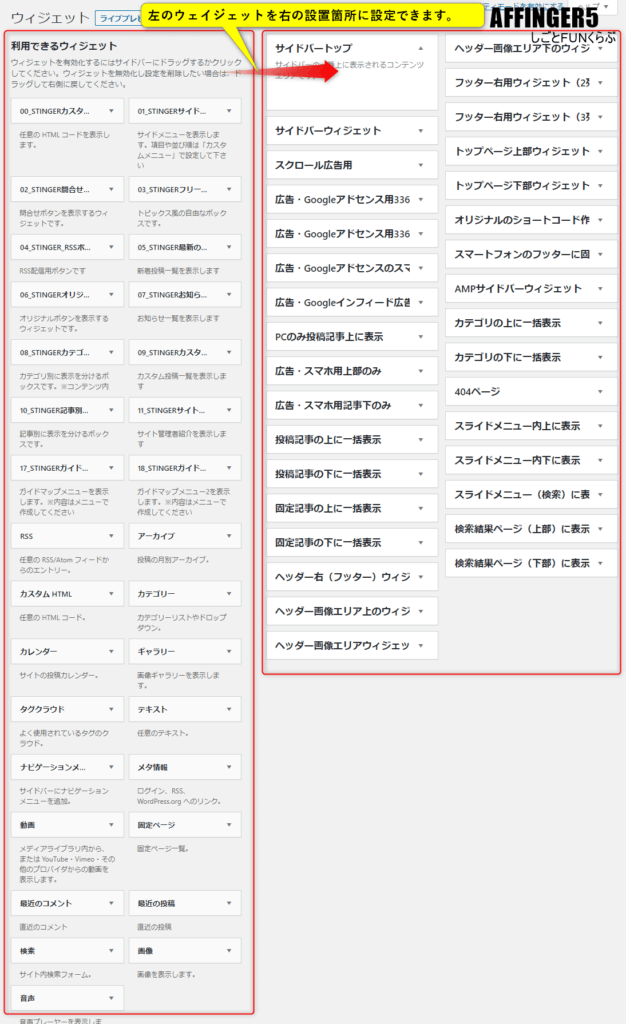Open the 最近のコメント widget dropdown

tap(112, 903)
